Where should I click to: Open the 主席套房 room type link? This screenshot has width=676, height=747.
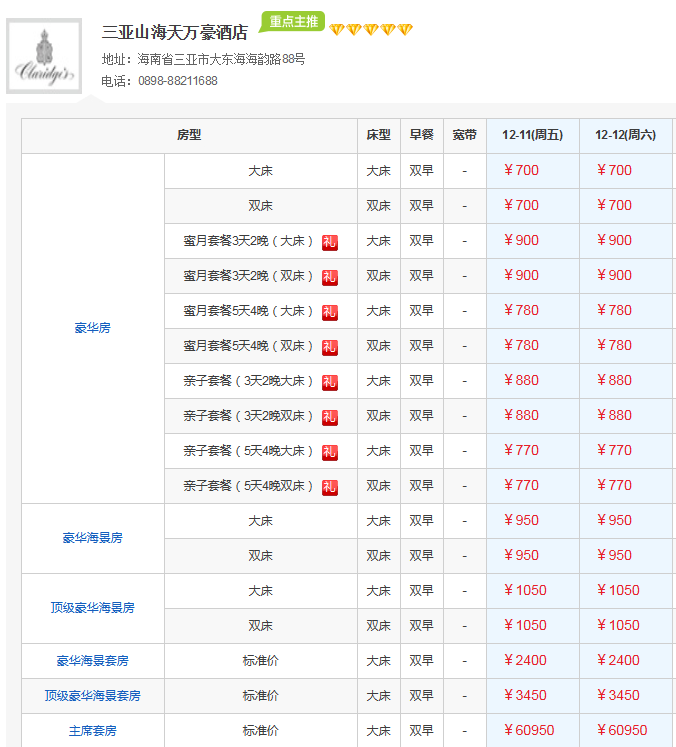coord(92,731)
